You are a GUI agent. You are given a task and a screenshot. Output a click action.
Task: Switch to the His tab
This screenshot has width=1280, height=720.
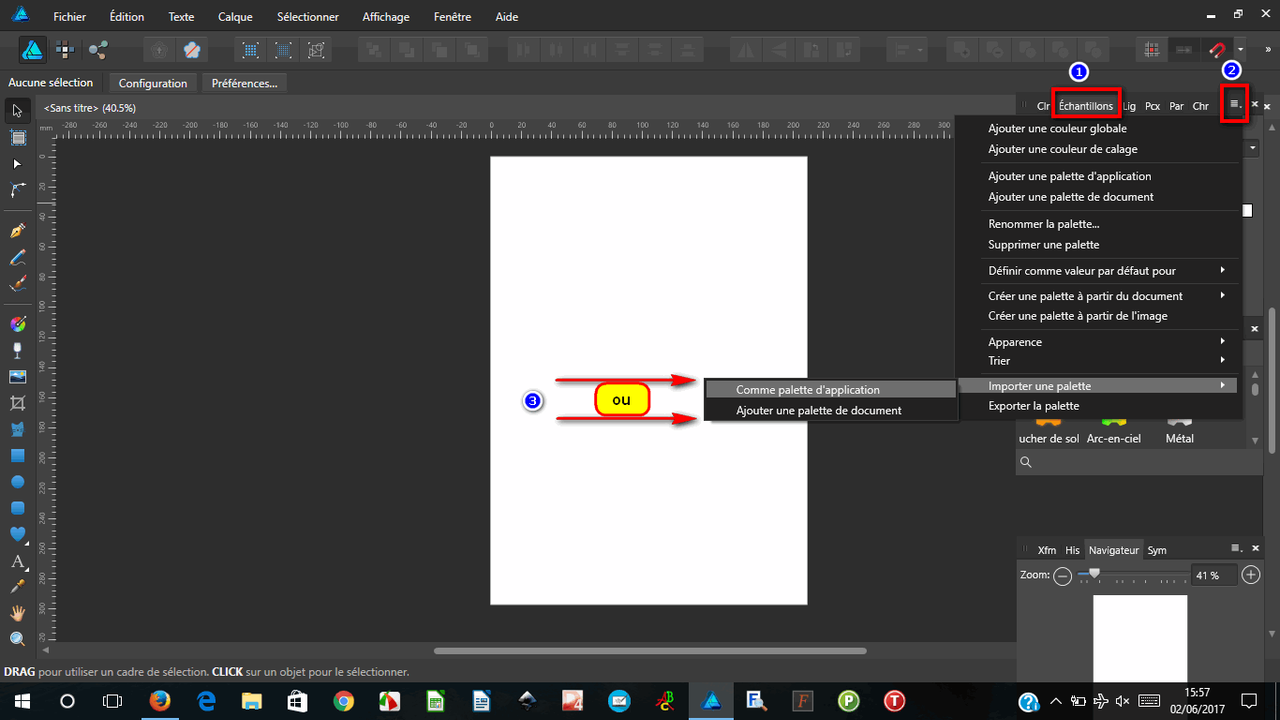click(x=1072, y=550)
